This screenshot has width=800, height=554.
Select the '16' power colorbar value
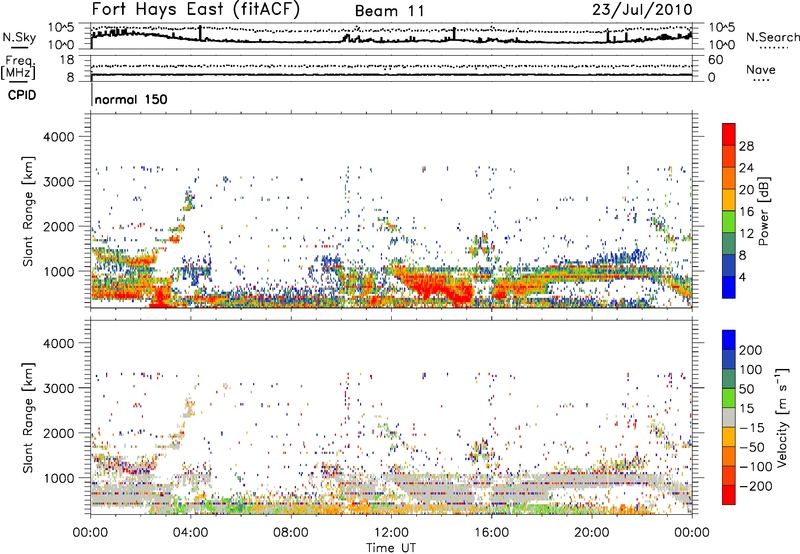746,212
